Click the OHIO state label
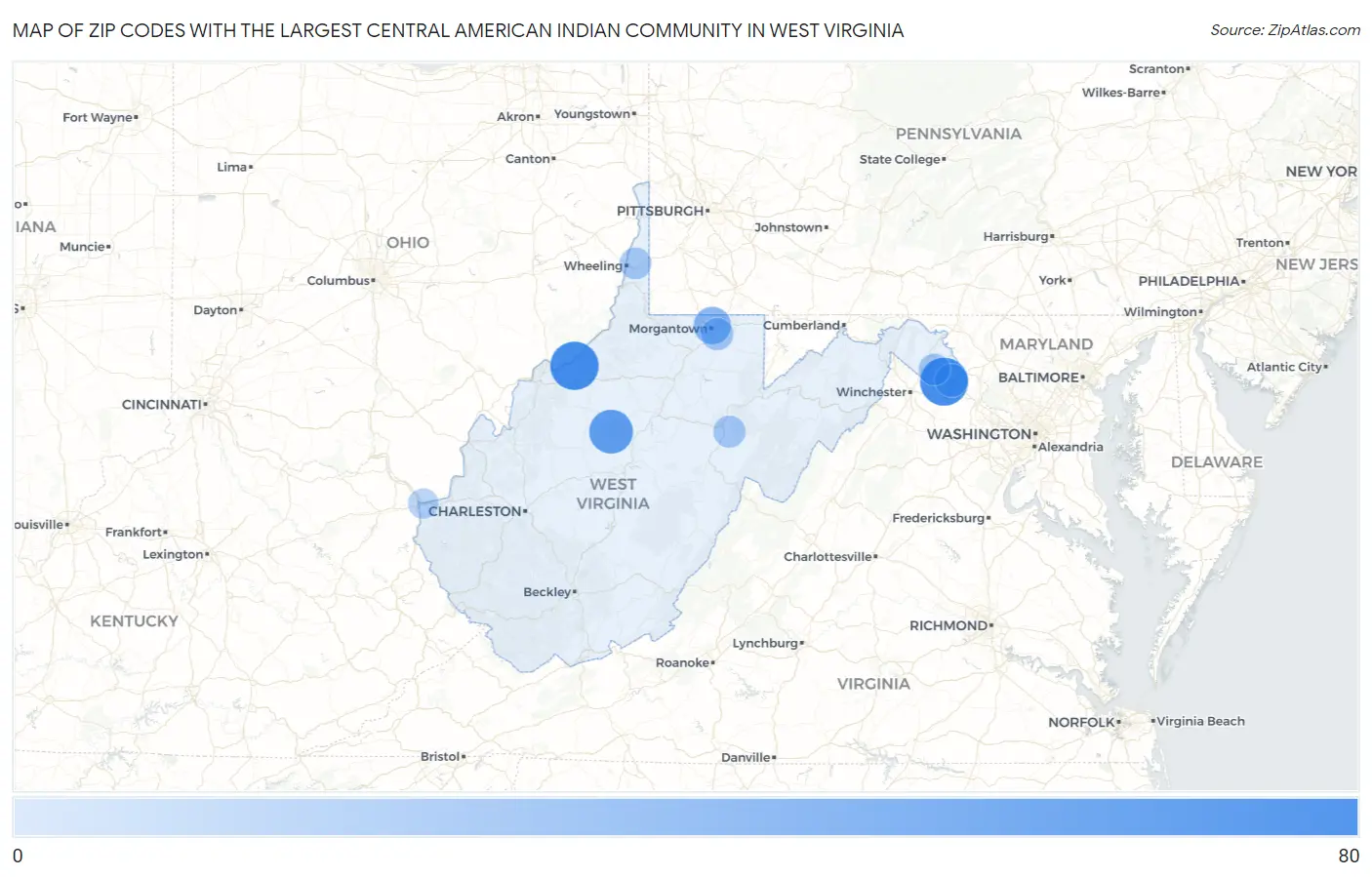 point(408,243)
